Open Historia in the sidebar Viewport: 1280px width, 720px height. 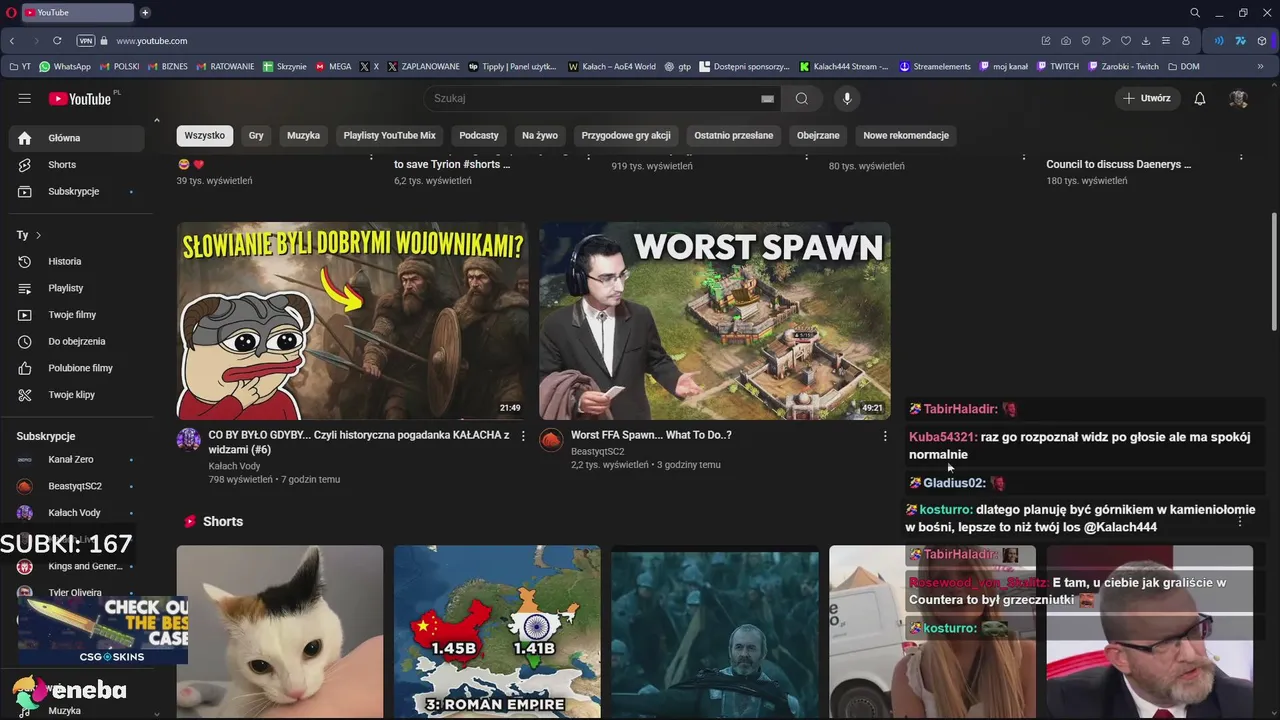coord(76,261)
